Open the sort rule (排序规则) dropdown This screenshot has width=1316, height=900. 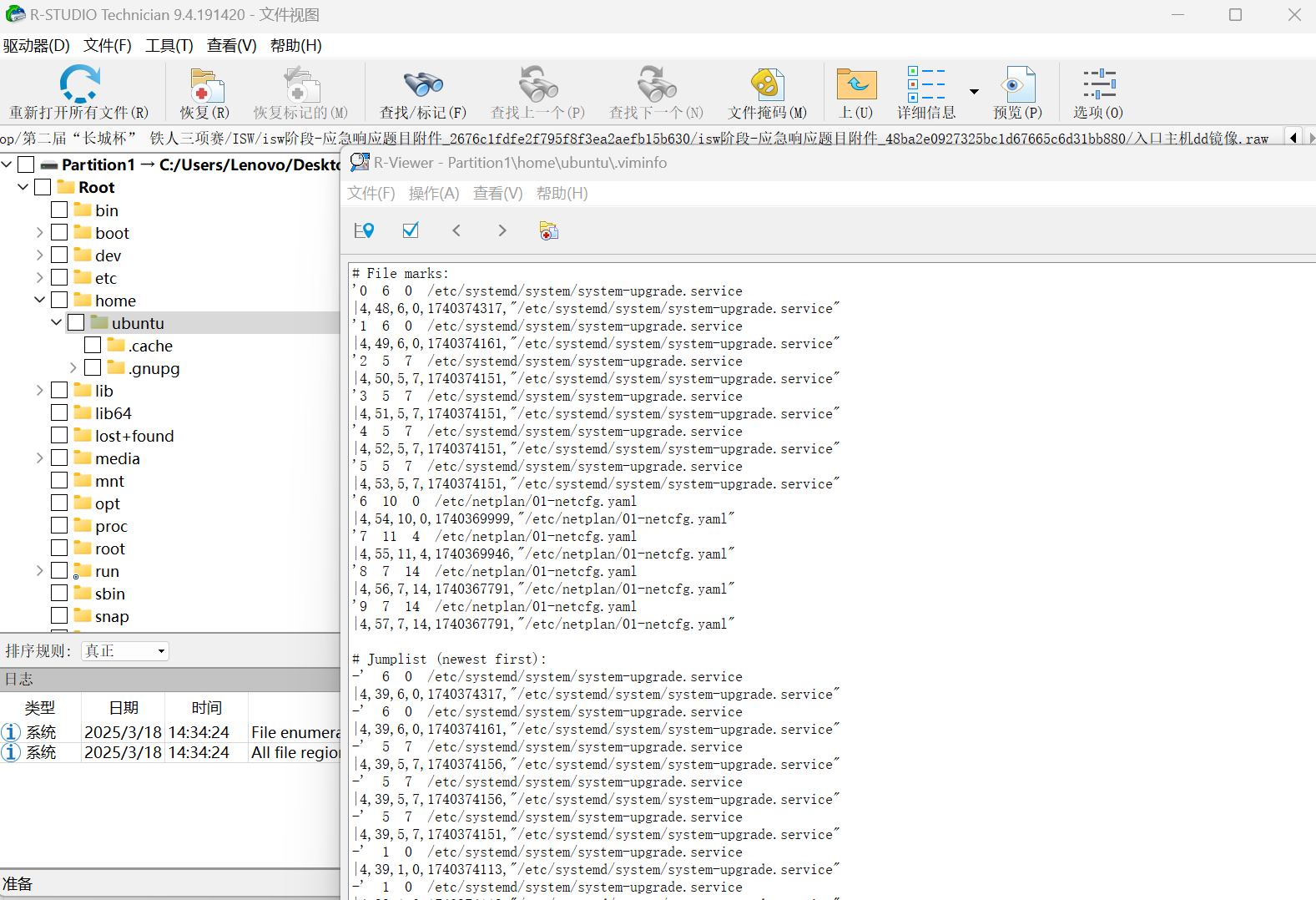[125, 651]
